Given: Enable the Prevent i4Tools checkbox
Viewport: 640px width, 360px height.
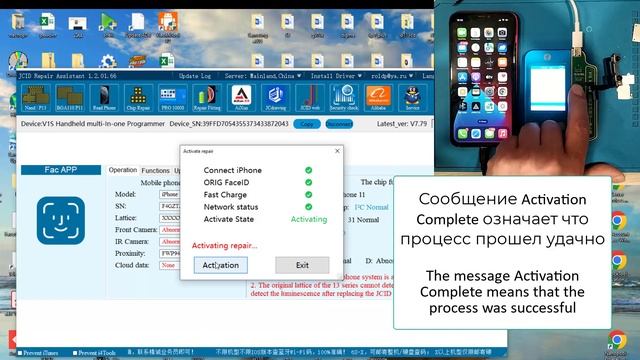Looking at the screenshot, I should pyautogui.click(x=75, y=353).
